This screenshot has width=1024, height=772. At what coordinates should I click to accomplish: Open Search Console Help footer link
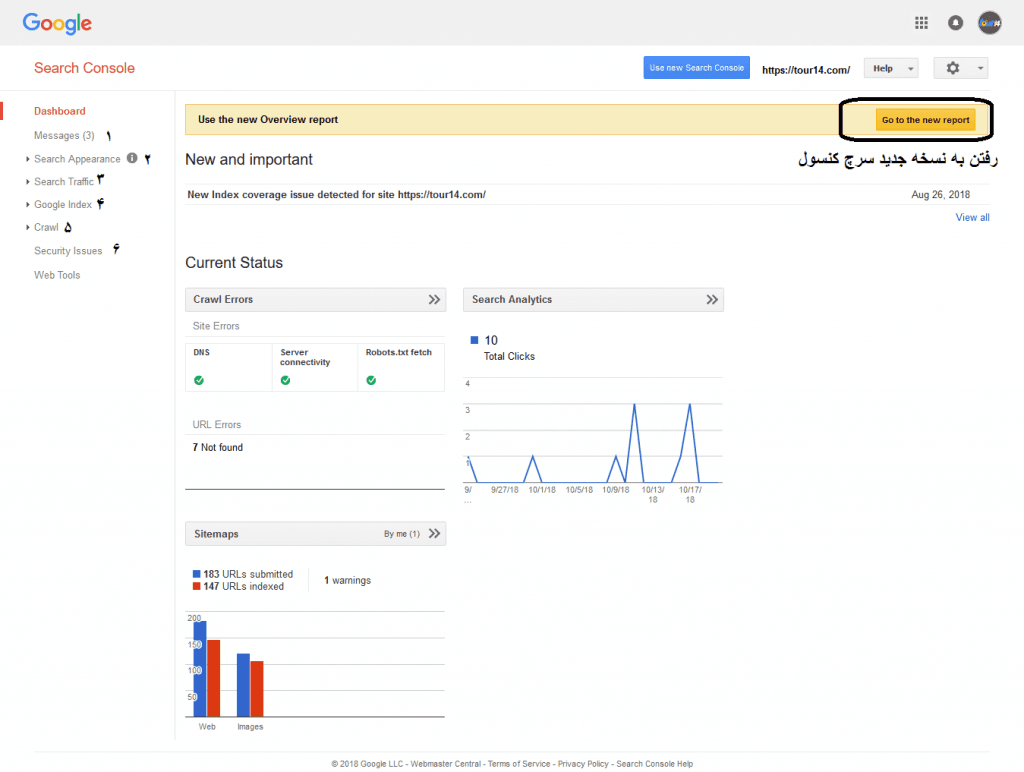[x=654, y=764]
